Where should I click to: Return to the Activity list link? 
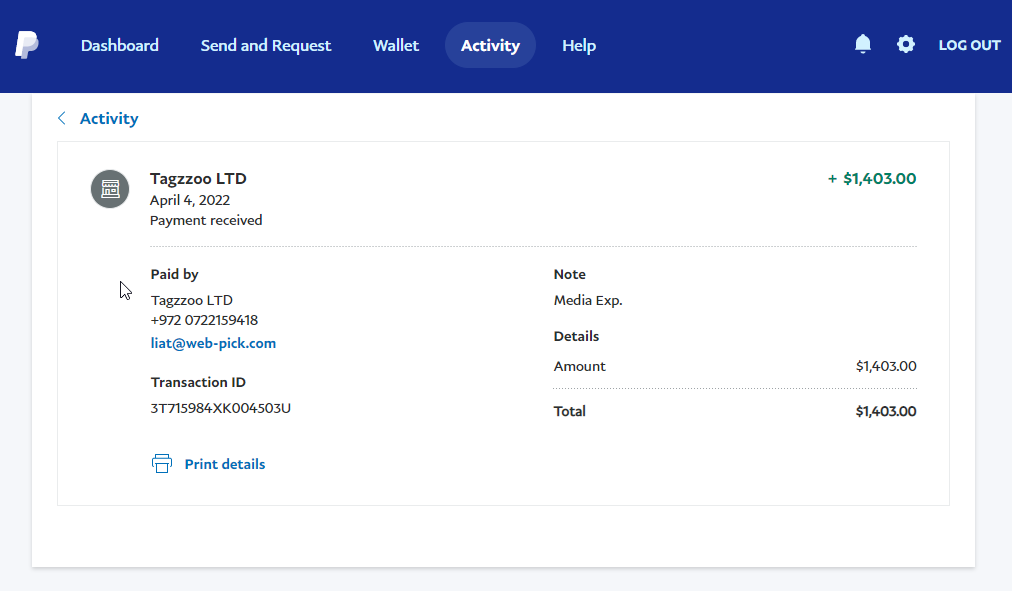coord(109,118)
